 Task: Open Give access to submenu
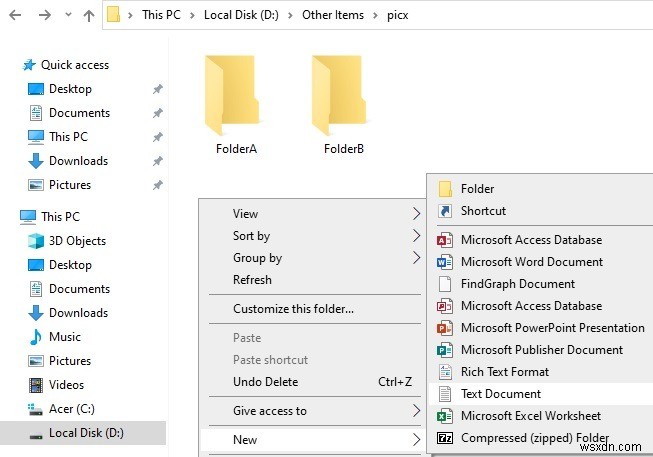click(315, 411)
